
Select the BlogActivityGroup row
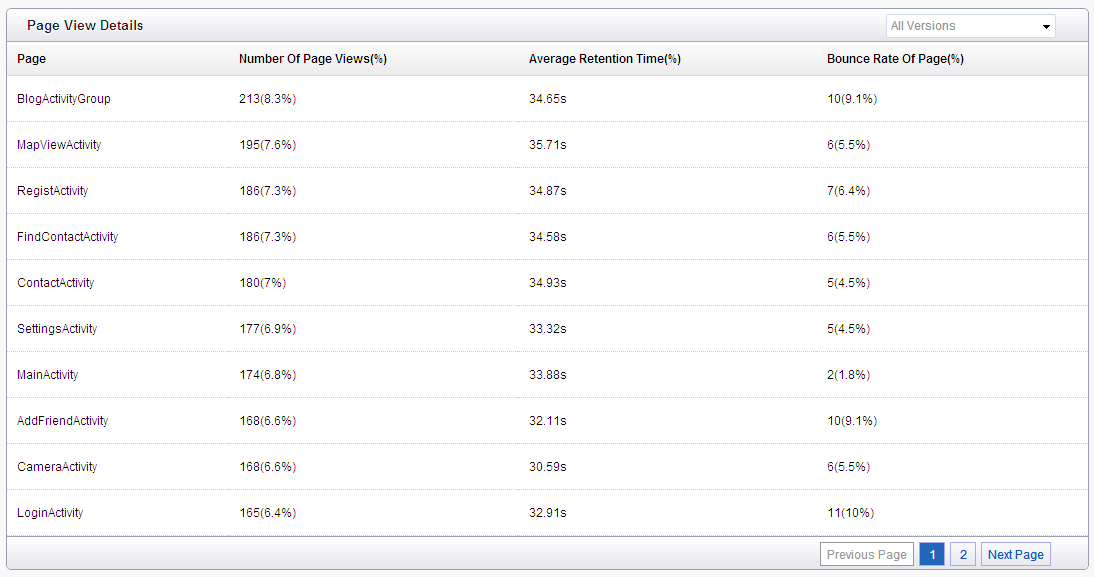tap(547, 98)
